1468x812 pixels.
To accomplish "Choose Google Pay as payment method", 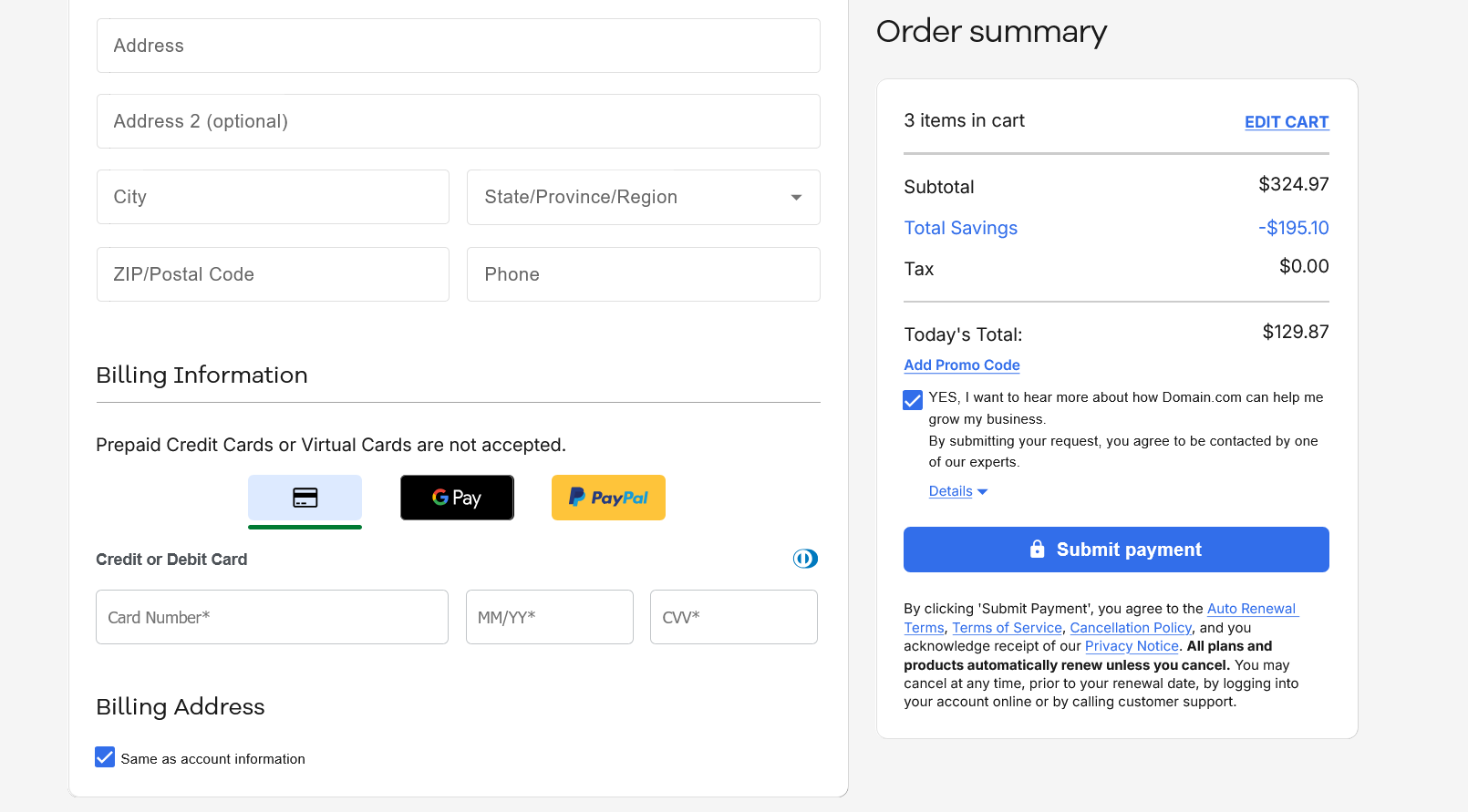I will (457, 498).
